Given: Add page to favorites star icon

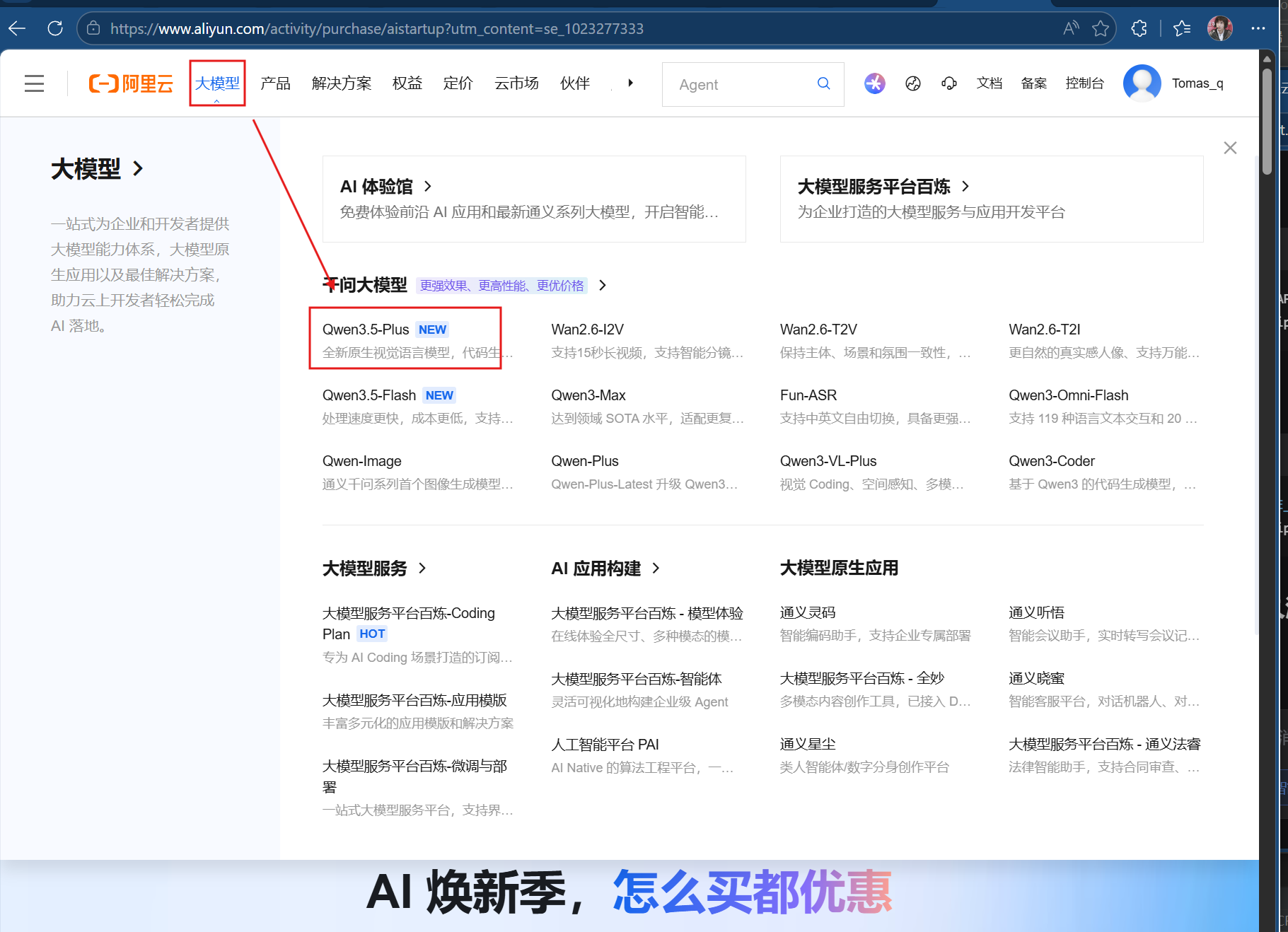Looking at the screenshot, I should (1101, 28).
